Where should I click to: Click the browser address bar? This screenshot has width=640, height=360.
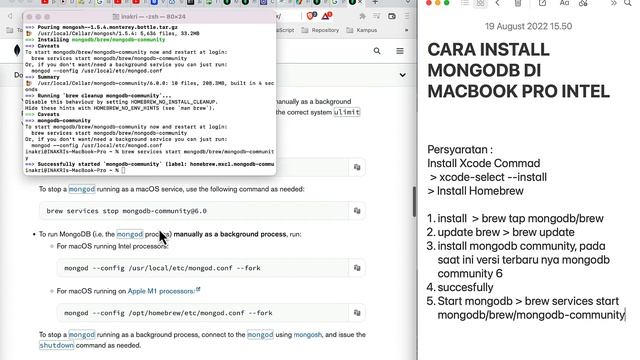288,16
